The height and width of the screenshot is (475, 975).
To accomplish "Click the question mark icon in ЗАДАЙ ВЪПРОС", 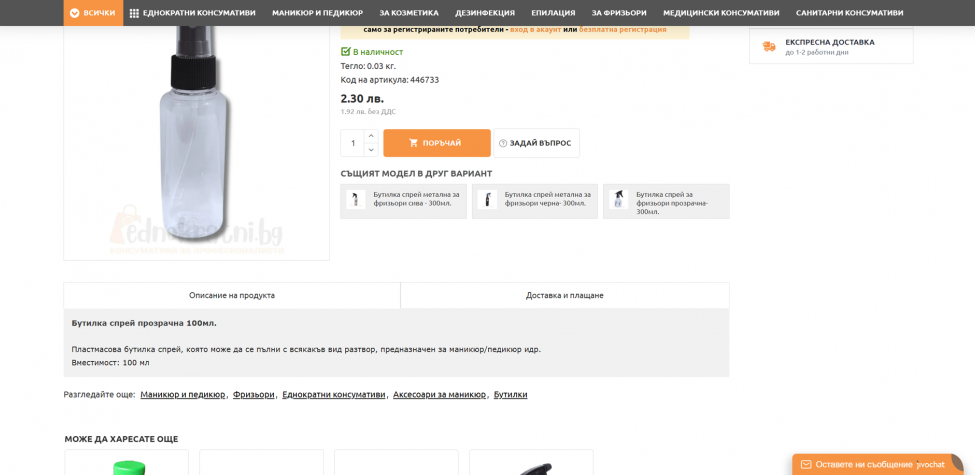I will point(503,143).
